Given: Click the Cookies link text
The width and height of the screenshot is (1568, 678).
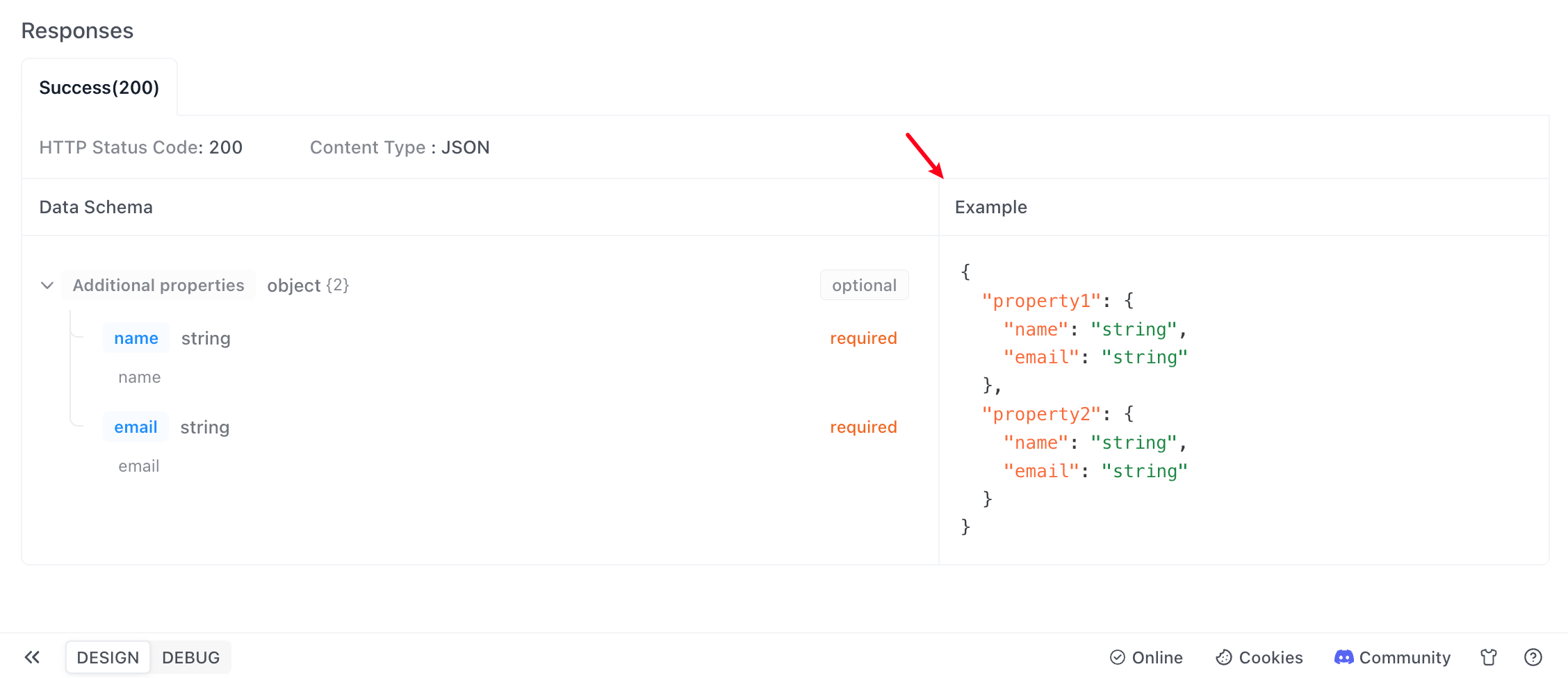Looking at the screenshot, I should [1271, 657].
